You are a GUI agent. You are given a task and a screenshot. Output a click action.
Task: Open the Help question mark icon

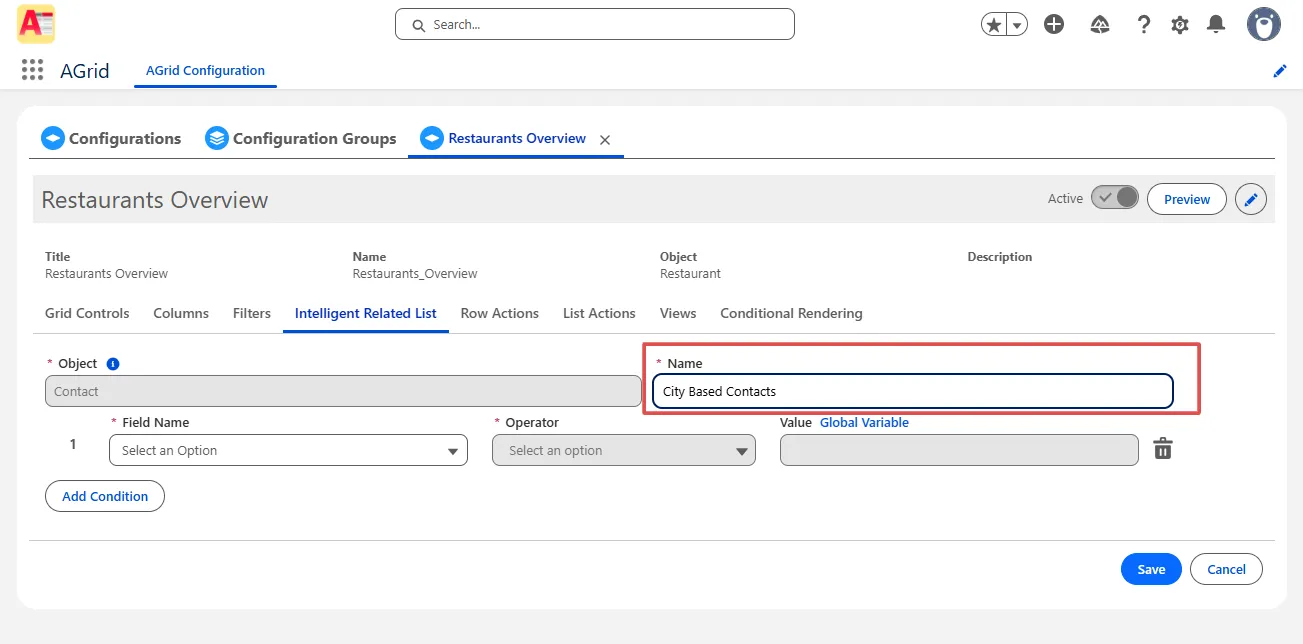tap(1144, 25)
